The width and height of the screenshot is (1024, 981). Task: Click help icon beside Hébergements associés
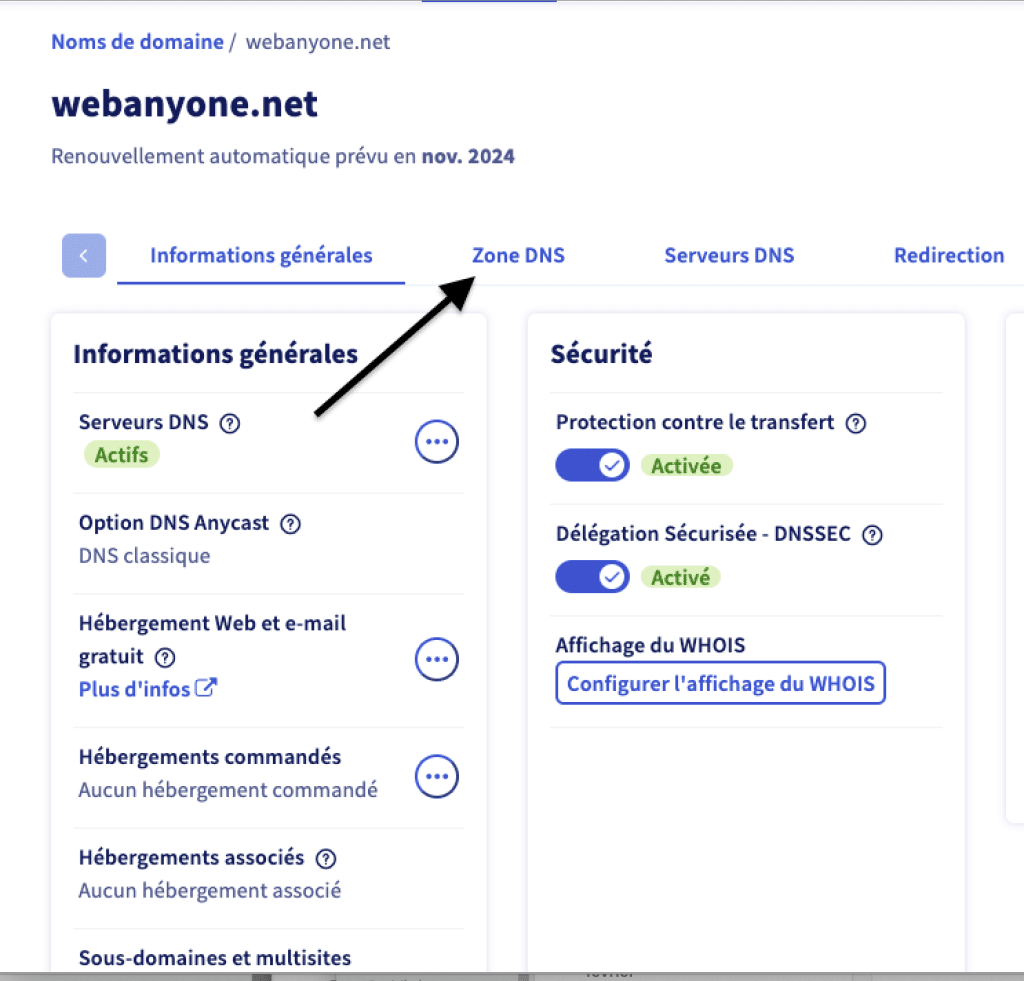click(325, 859)
